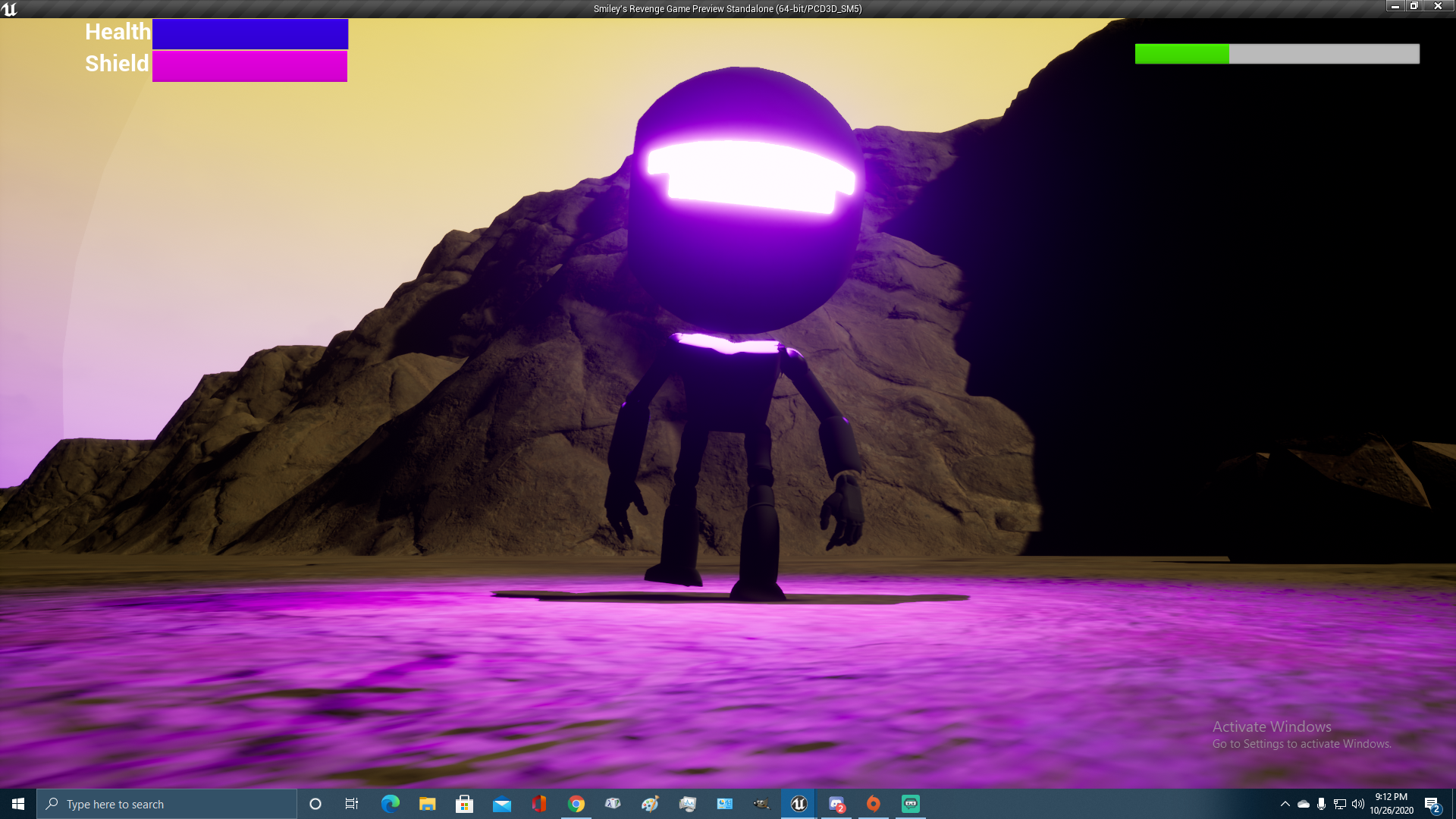This screenshot has height=819, width=1456.
Task: Open OneDrive from the system tray
Action: pos(1304,804)
